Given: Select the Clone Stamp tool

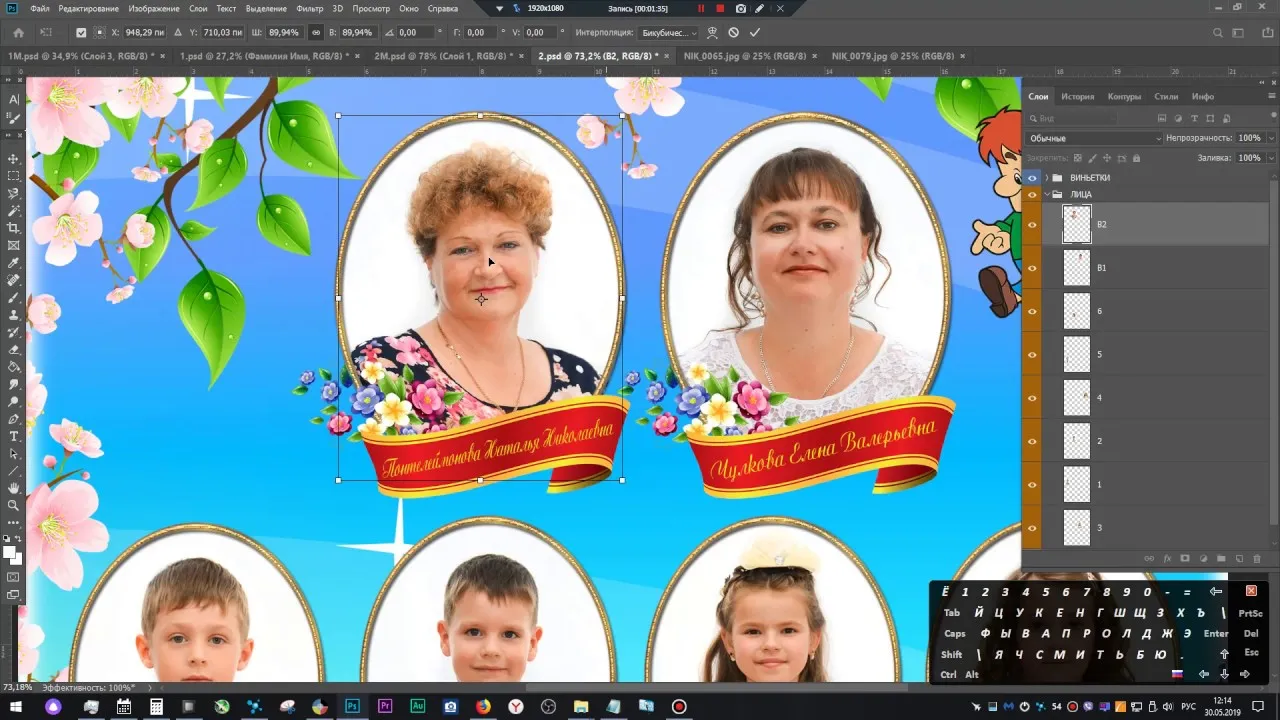Looking at the screenshot, I should pos(14,315).
